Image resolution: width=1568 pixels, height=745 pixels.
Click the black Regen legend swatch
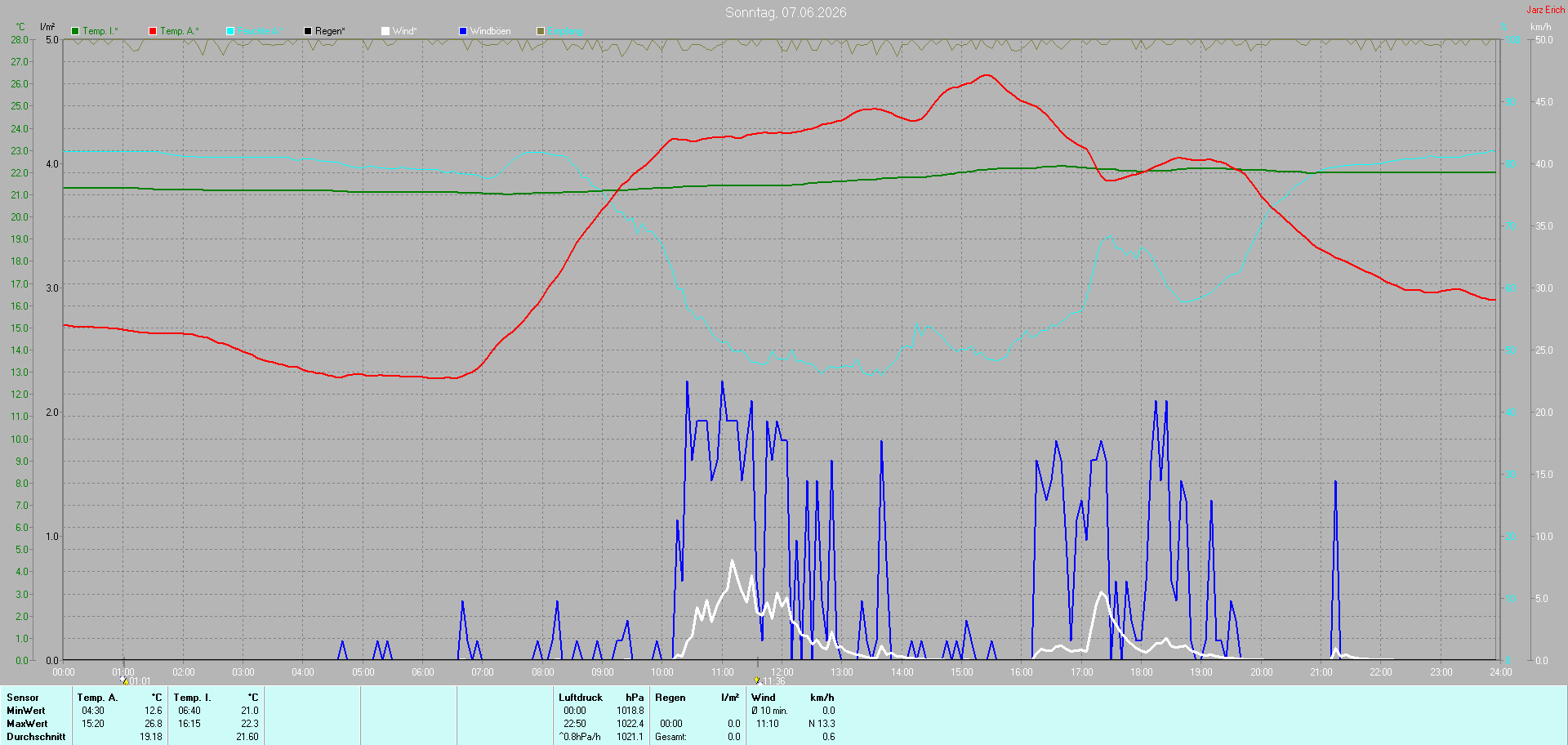308,31
